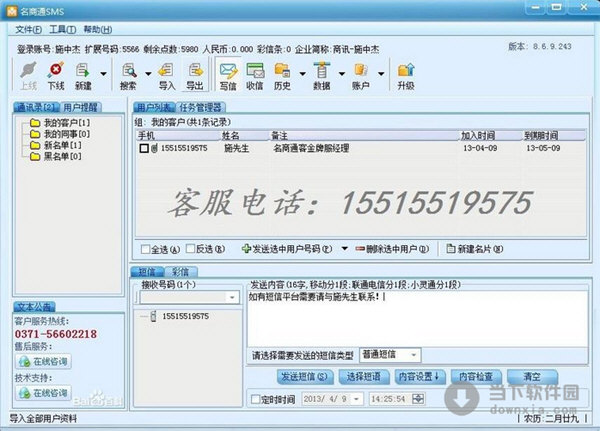Click the 文本公告 panel tab

(x=35, y=307)
